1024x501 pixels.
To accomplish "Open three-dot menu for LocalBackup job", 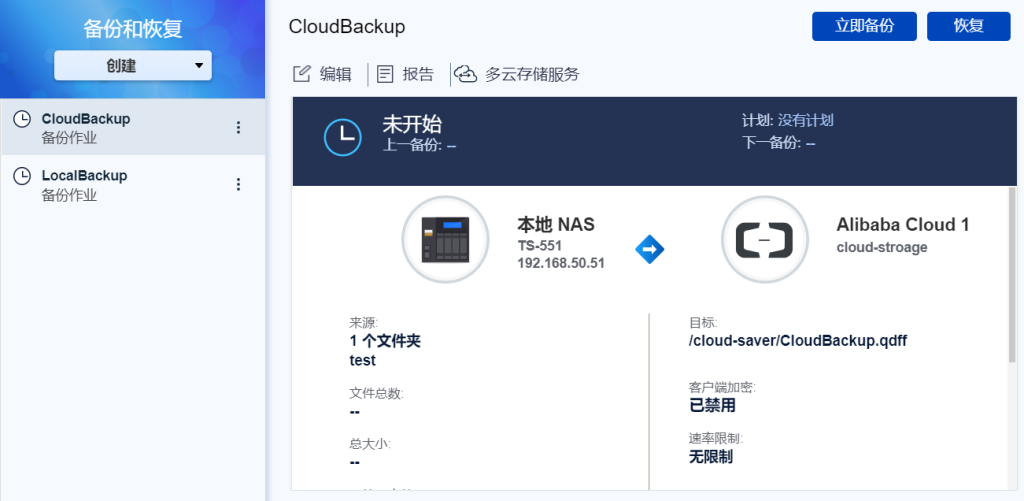I will (238, 184).
